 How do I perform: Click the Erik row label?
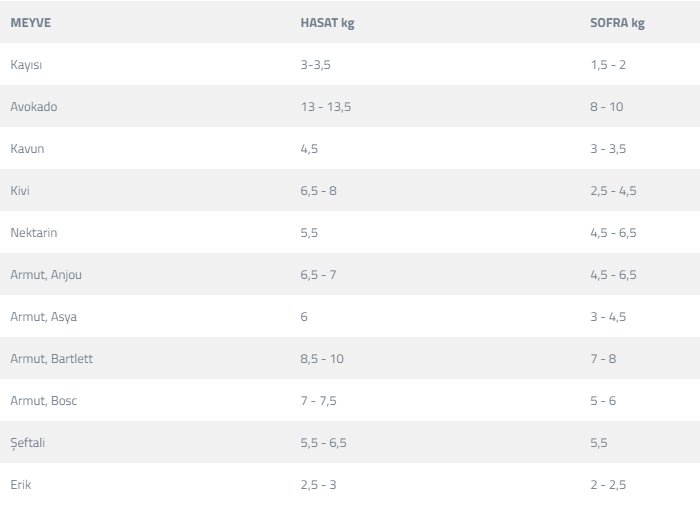pos(21,485)
